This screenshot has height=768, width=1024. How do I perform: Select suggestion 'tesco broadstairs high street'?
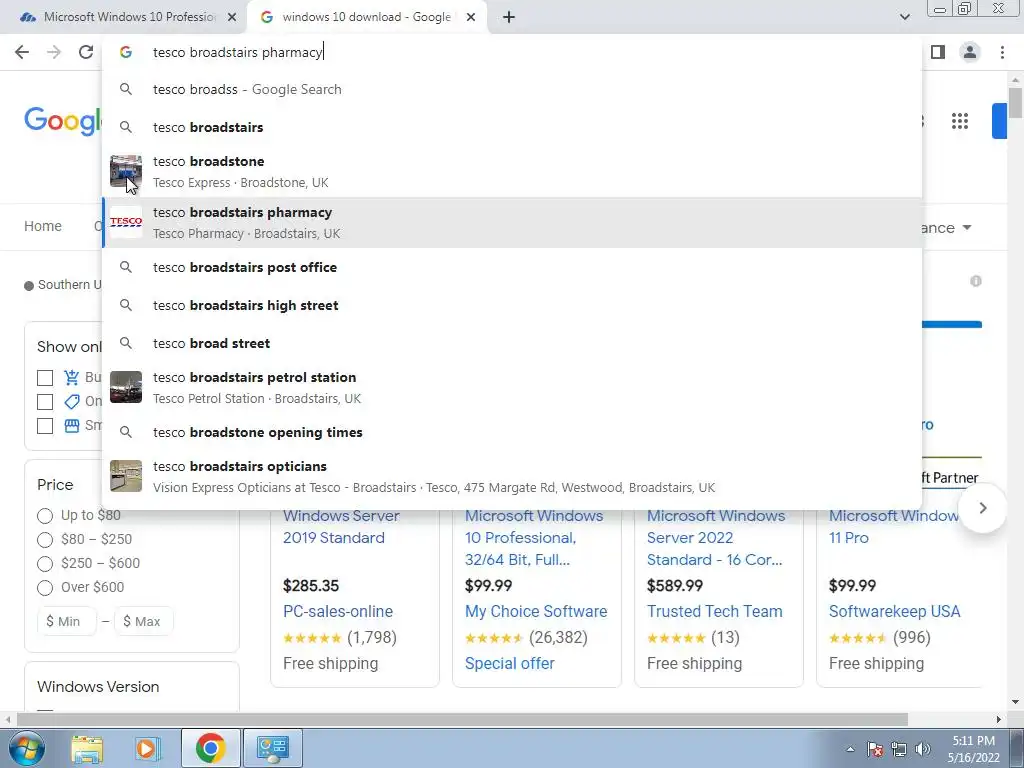point(512,305)
